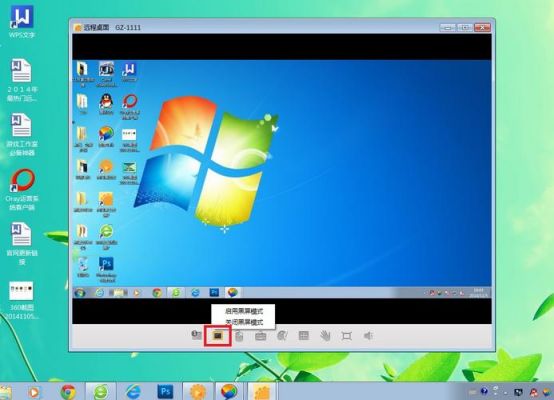
Task: Select the 360截图 image file on desktop
Action: 22,300
